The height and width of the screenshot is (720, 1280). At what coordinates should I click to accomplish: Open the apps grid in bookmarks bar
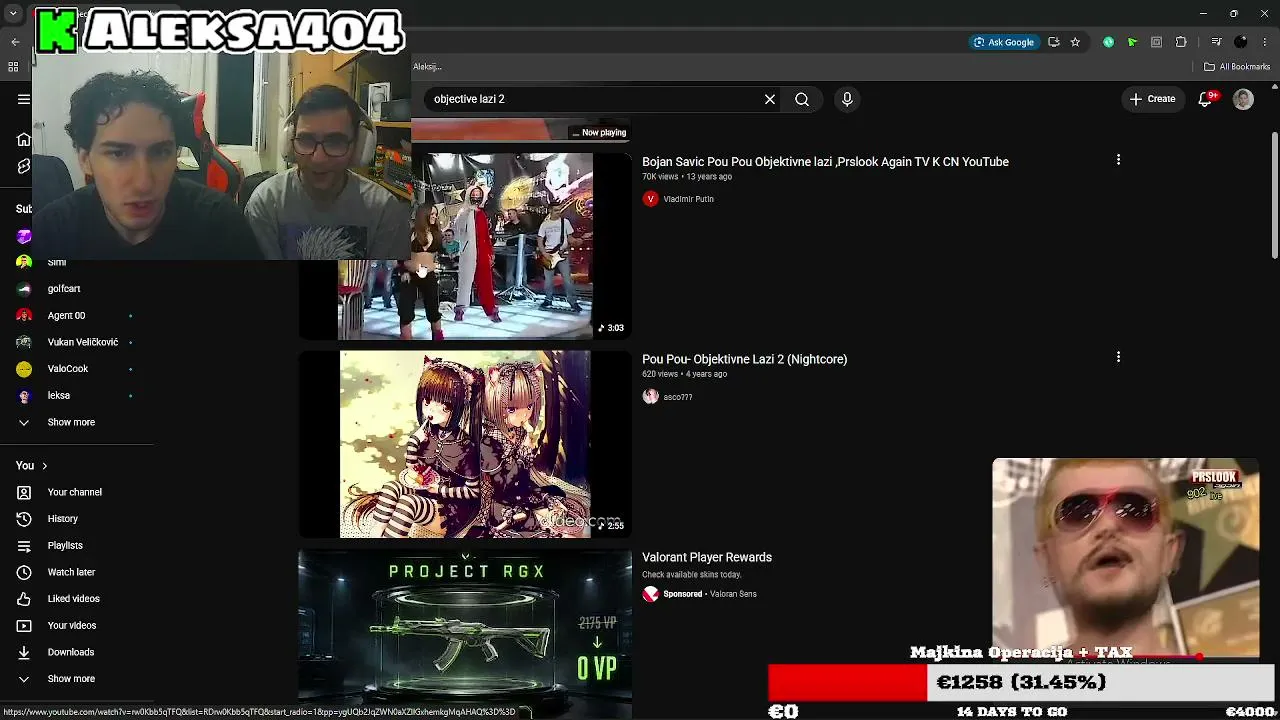[x=13, y=67]
